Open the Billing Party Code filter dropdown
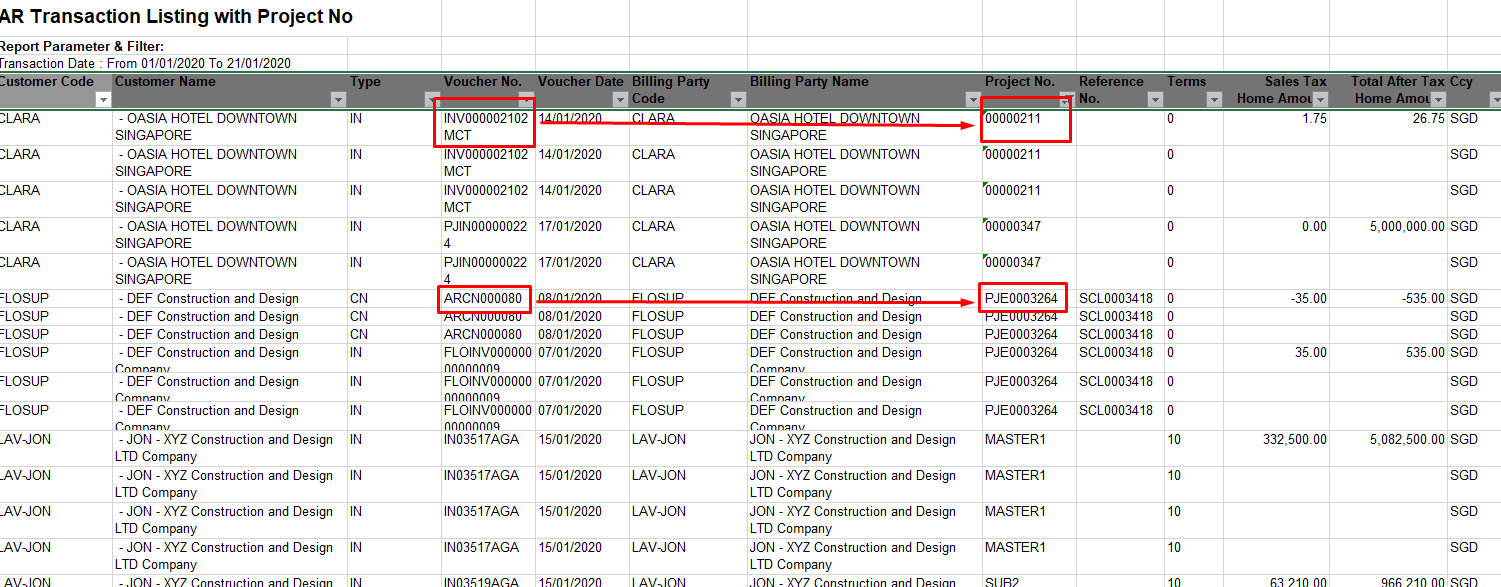Image resolution: width=1501 pixels, height=587 pixels. [737, 99]
